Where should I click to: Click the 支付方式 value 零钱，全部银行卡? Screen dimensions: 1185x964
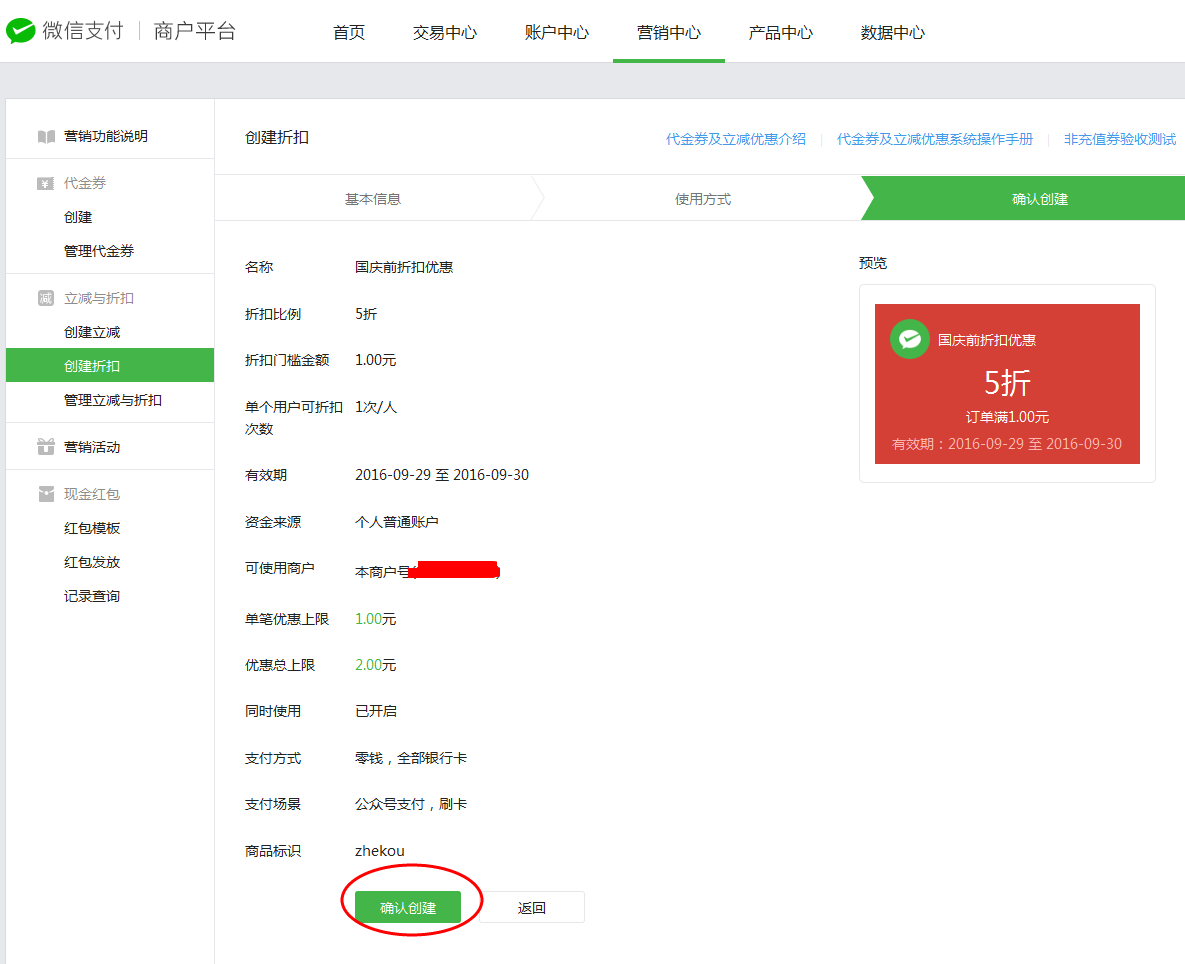(x=411, y=758)
